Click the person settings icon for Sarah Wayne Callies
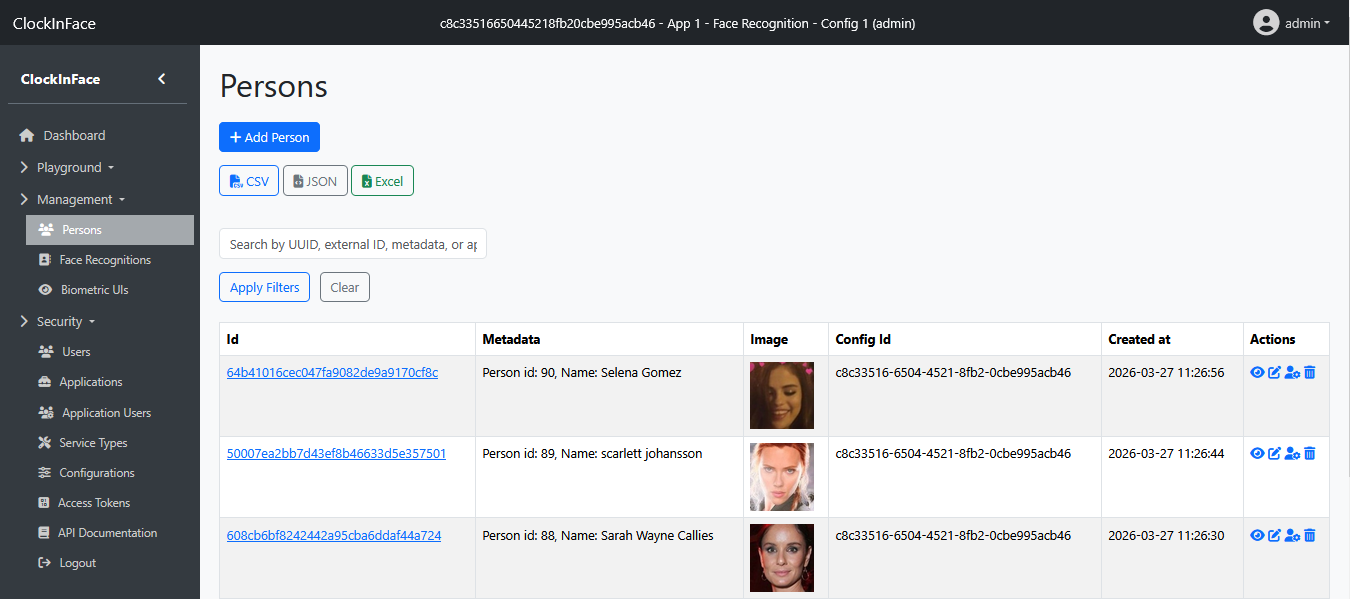Viewport: 1350px width, 599px height. coord(1292,536)
